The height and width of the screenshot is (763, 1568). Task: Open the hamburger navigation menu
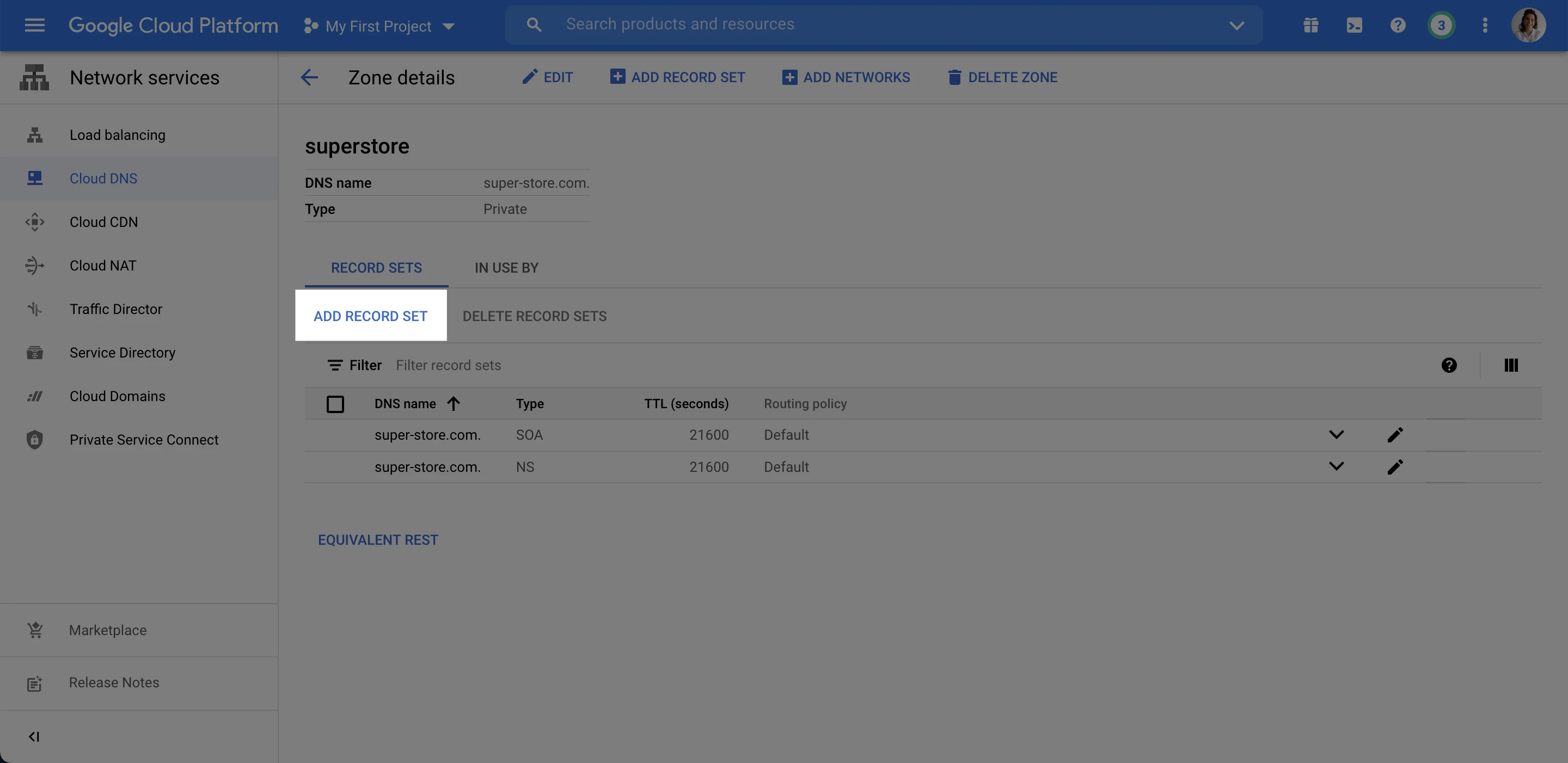pyautogui.click(x=35, y=25)
